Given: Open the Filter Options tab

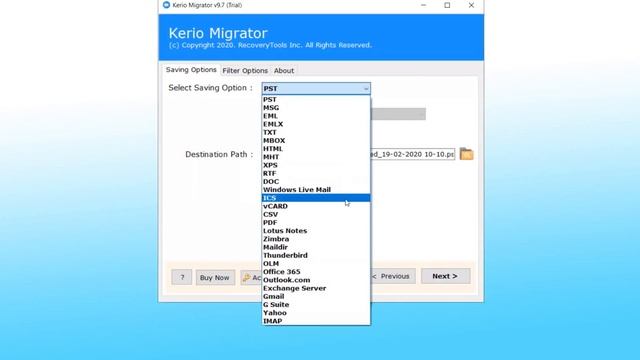Looking at the screenshot, I should 245,71.
